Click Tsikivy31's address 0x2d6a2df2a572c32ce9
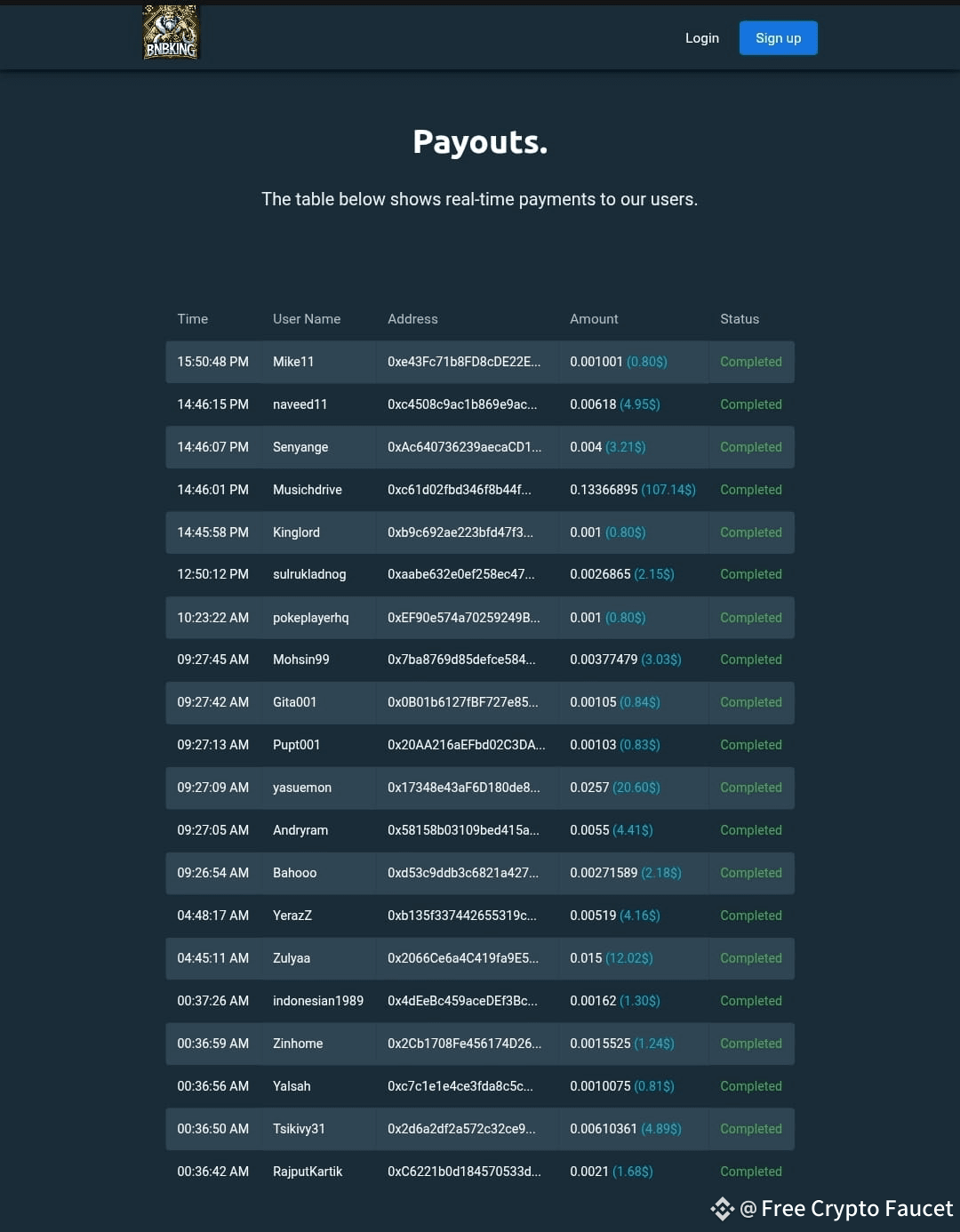This screenshot has width=960, height=1232. 461,1129
